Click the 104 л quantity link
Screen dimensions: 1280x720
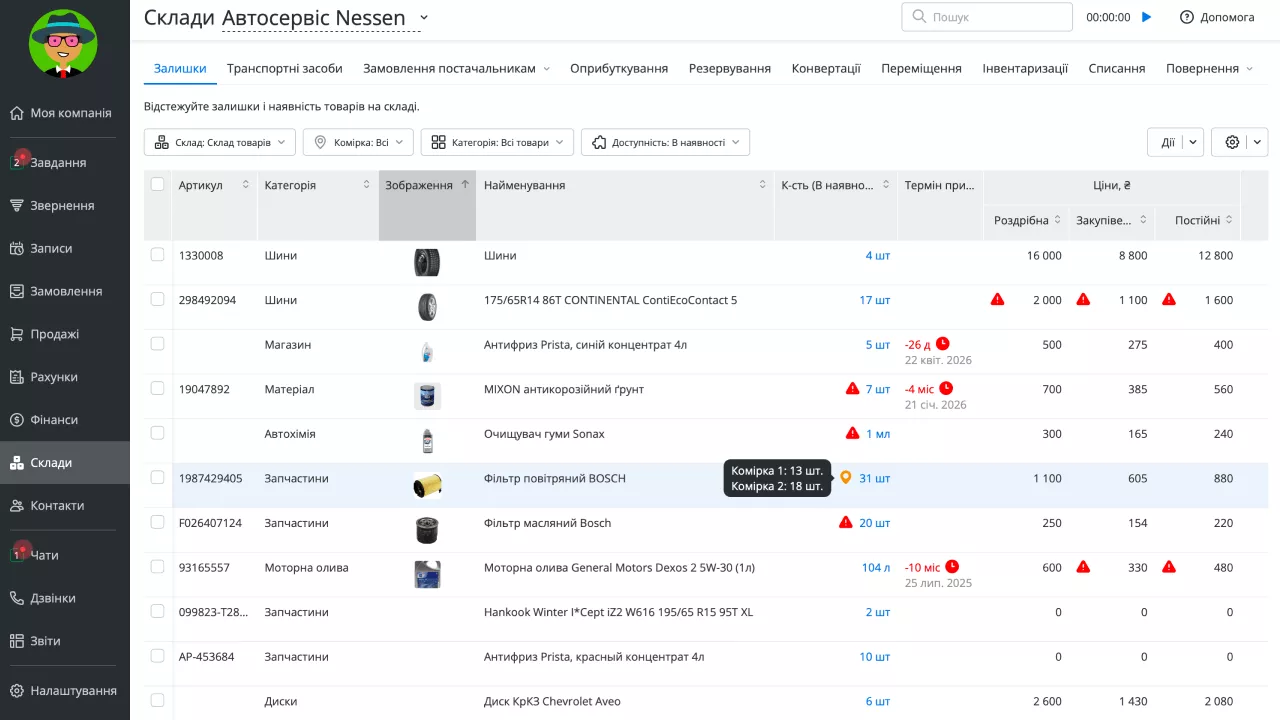point(876,567)
